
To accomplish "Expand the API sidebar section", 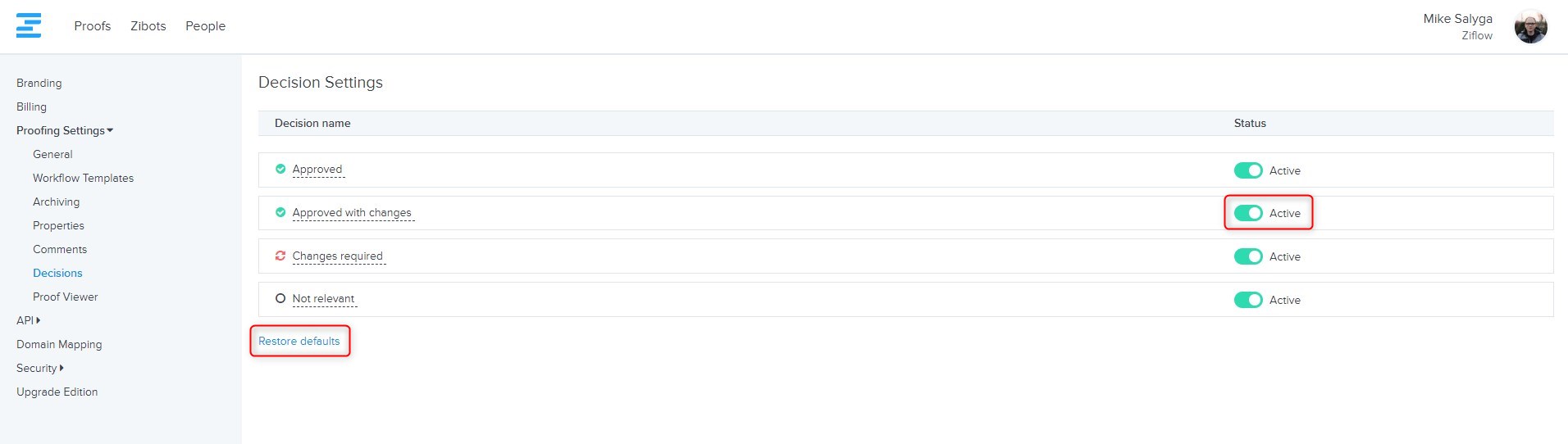I will tap(28, 320).
